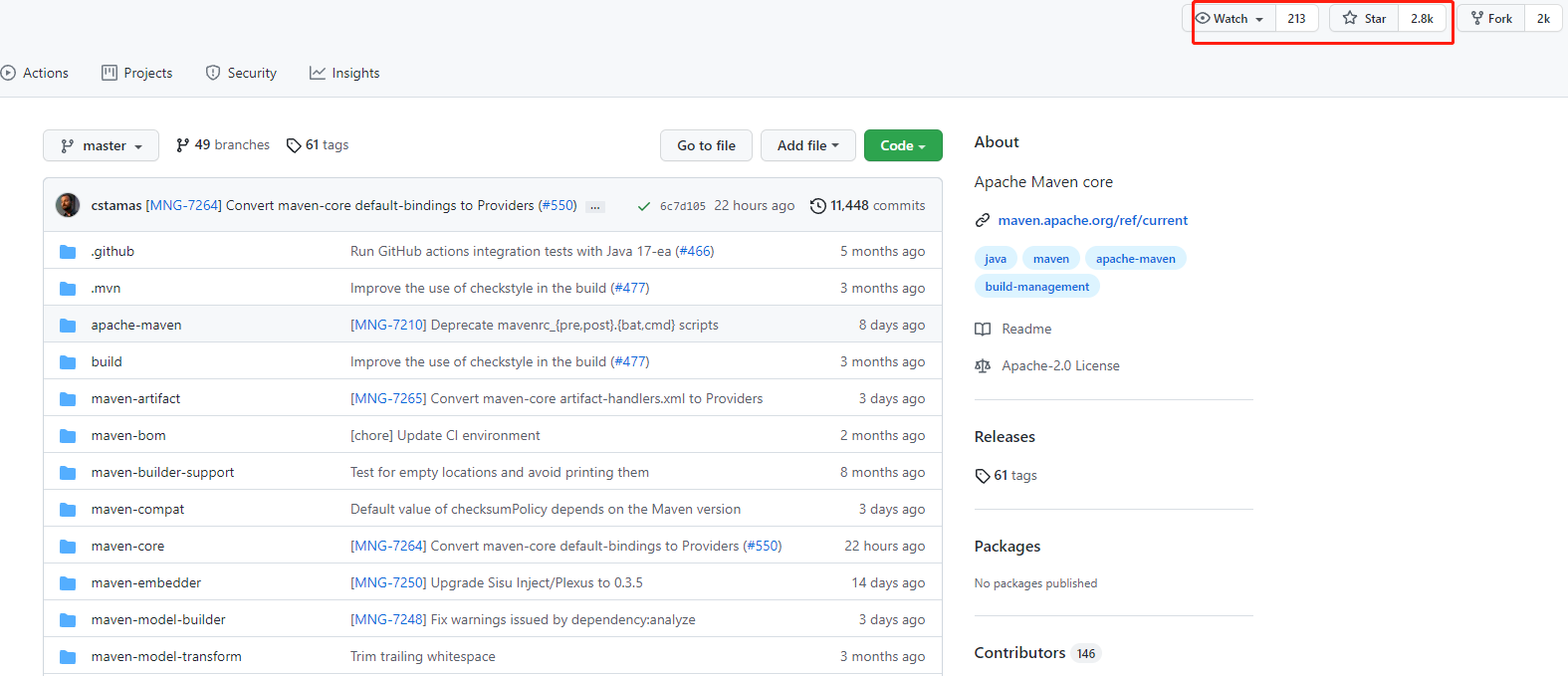The width and height of the screenshot is (1568, 676).
Task: Open the 11,448 commits history
Action: click(x=867, y=205)
